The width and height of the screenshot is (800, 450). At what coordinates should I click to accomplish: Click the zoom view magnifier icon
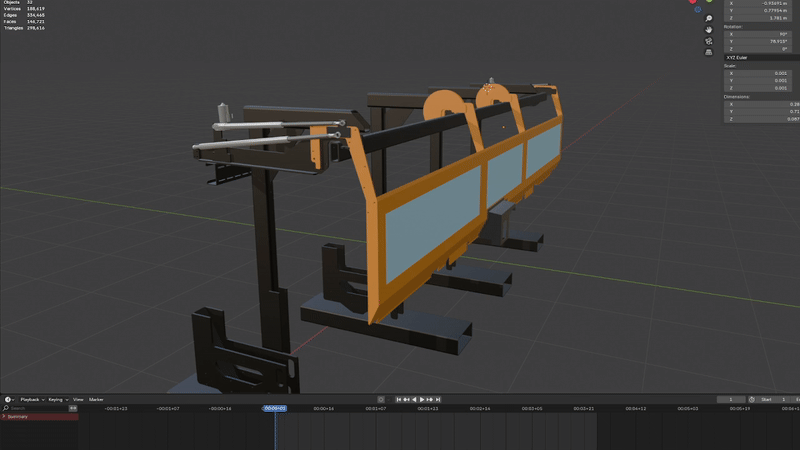[709, 18]
